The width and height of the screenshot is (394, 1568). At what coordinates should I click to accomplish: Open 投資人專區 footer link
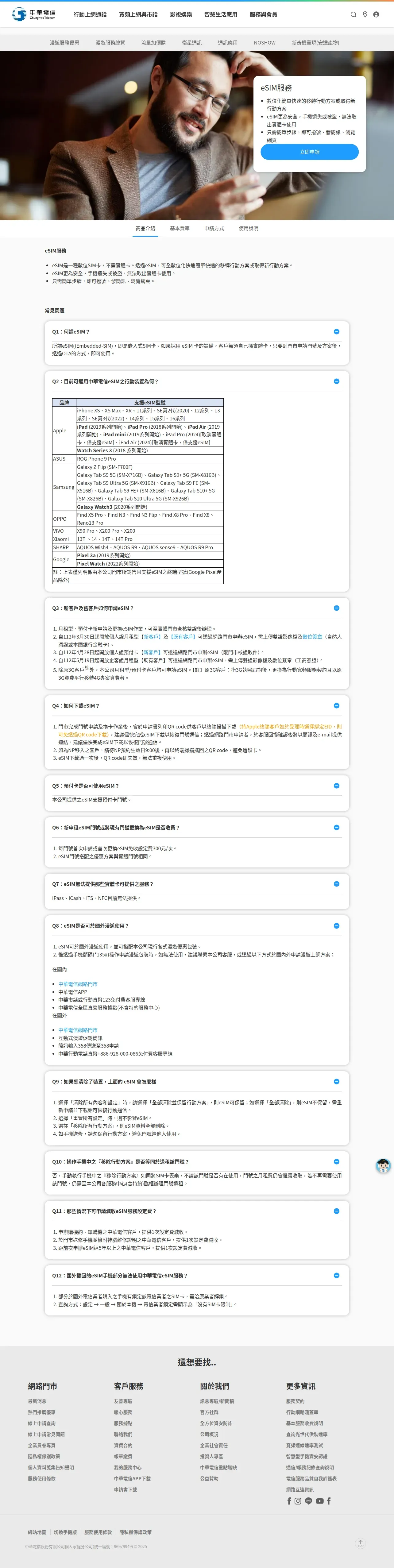[x=211, y=1457]
